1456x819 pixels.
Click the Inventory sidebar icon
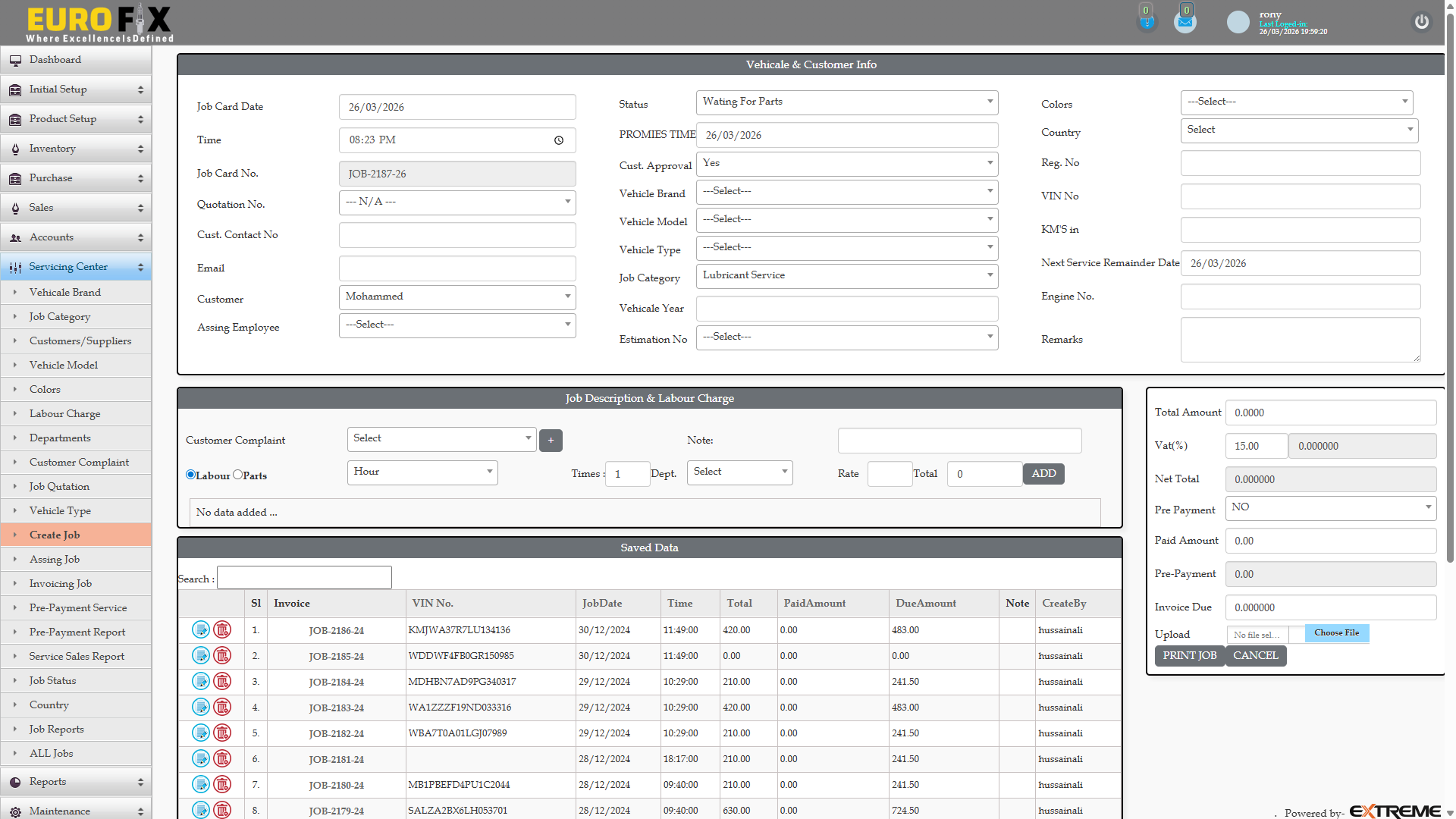(15, 149)
